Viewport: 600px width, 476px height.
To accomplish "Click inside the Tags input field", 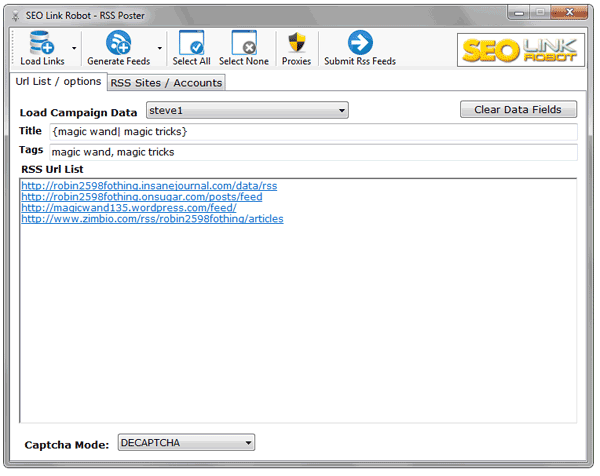I will [312, 152].
